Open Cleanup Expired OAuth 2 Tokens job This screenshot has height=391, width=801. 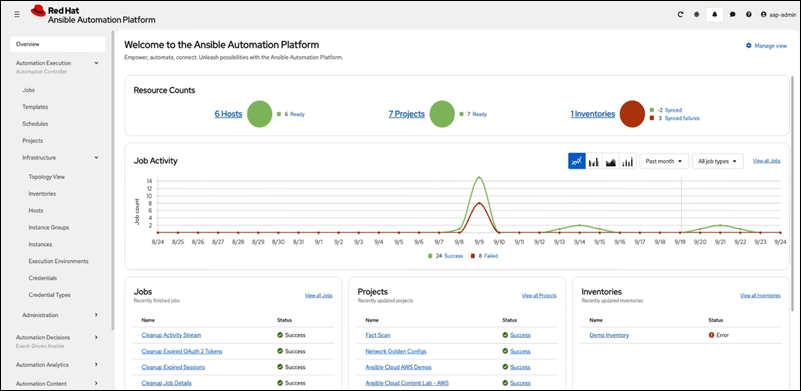pyautogui.click(x=182, y=351)
